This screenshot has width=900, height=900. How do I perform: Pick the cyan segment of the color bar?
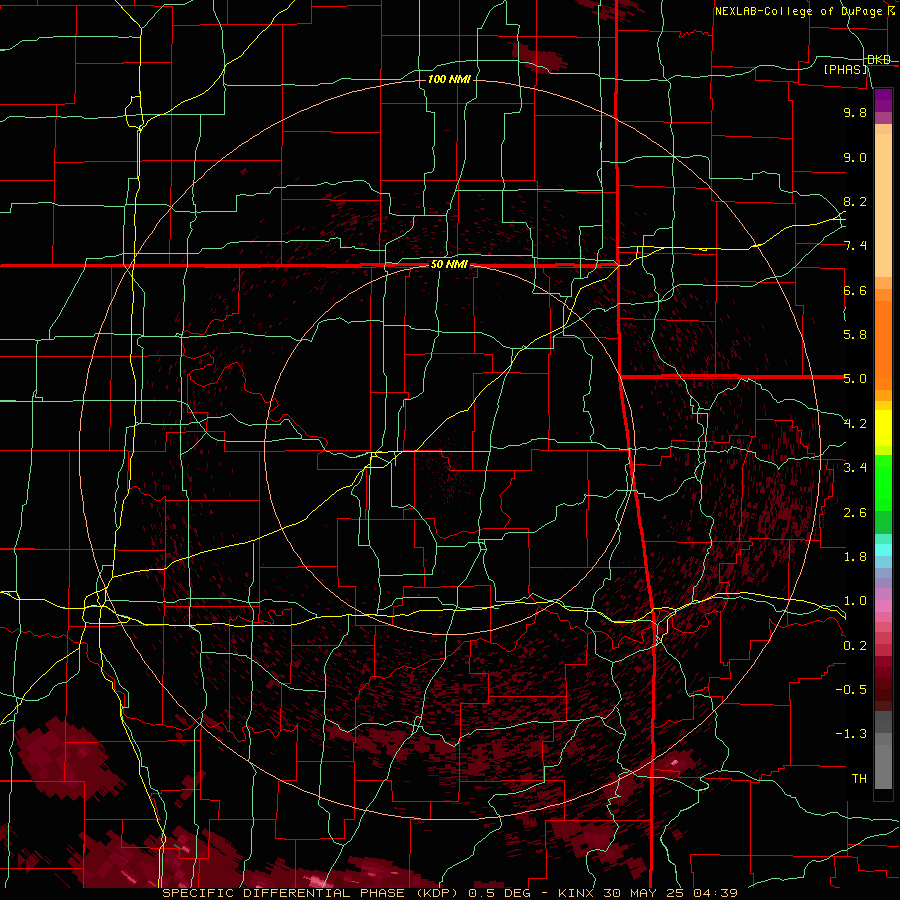(883, 550)
